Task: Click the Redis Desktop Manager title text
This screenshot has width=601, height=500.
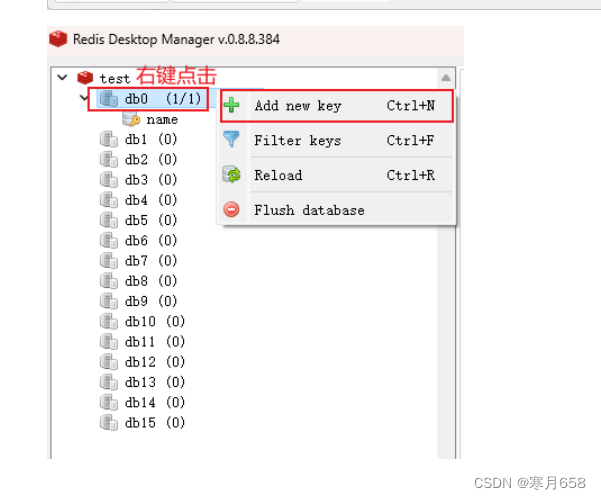Action: (176, 39)
